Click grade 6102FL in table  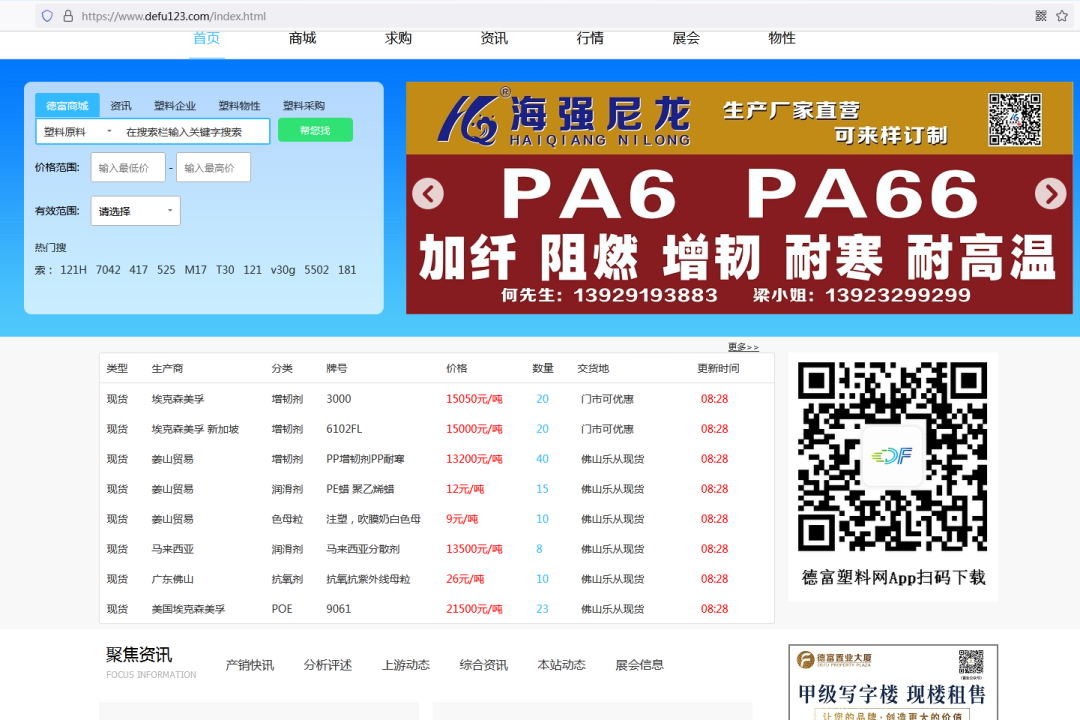tap(344, 429)
